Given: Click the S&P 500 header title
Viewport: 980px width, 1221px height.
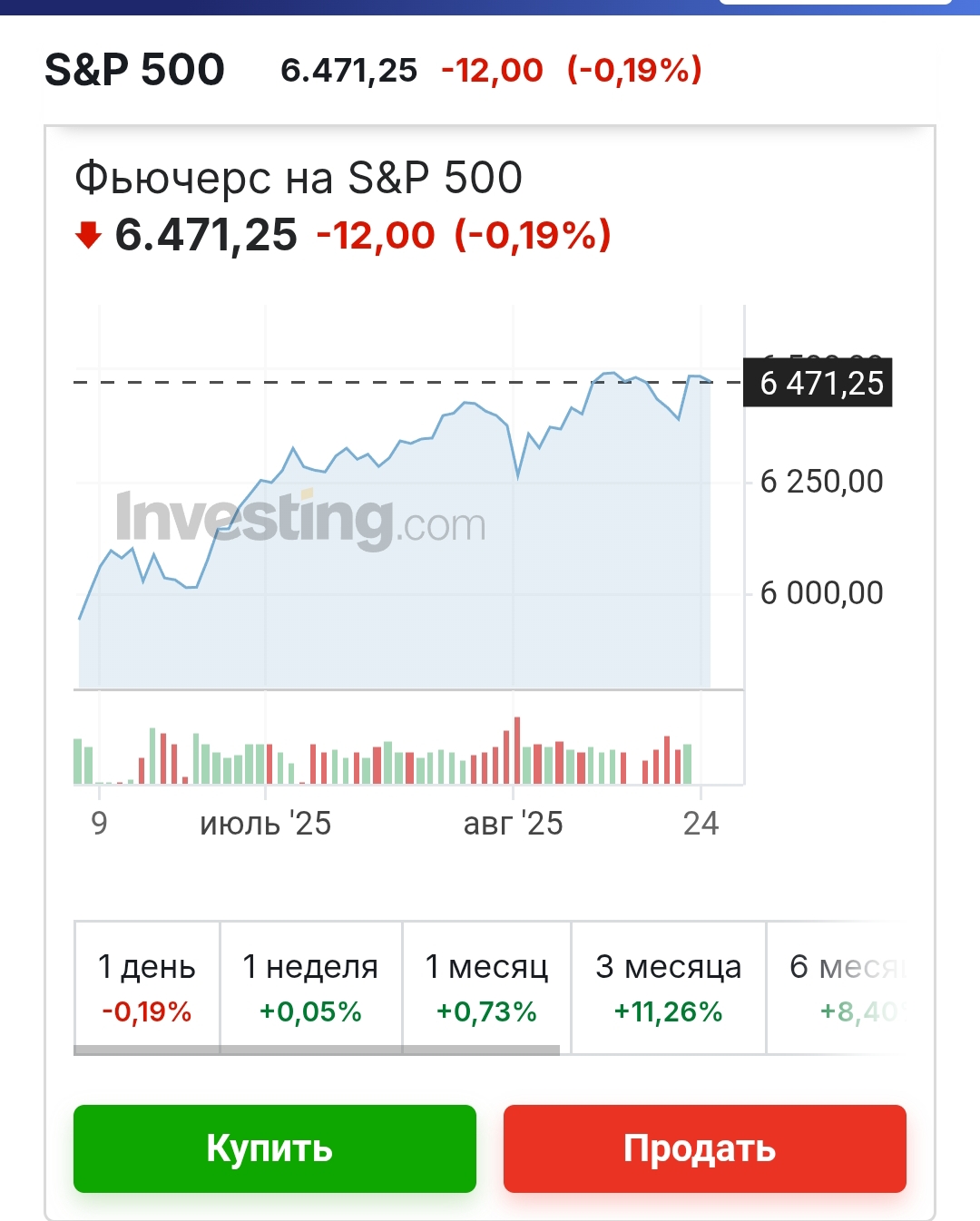Looking at the screenshot, I should (x=134, y=70).
